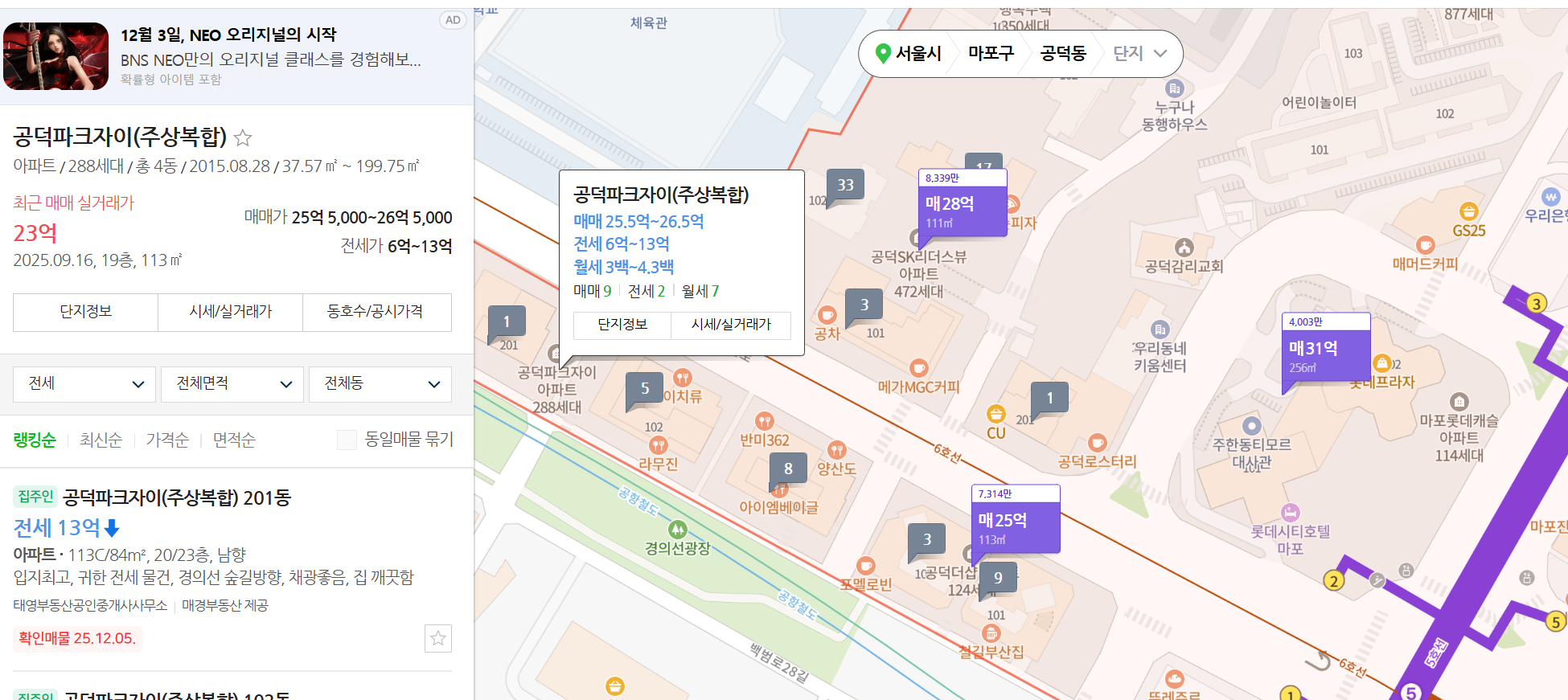Image resolution: width=1568 pixels, height=700 pixels.
Task: Click the 누구나 동행하우스 icon
Action: pyautogui.click(x=1175, y=88)
